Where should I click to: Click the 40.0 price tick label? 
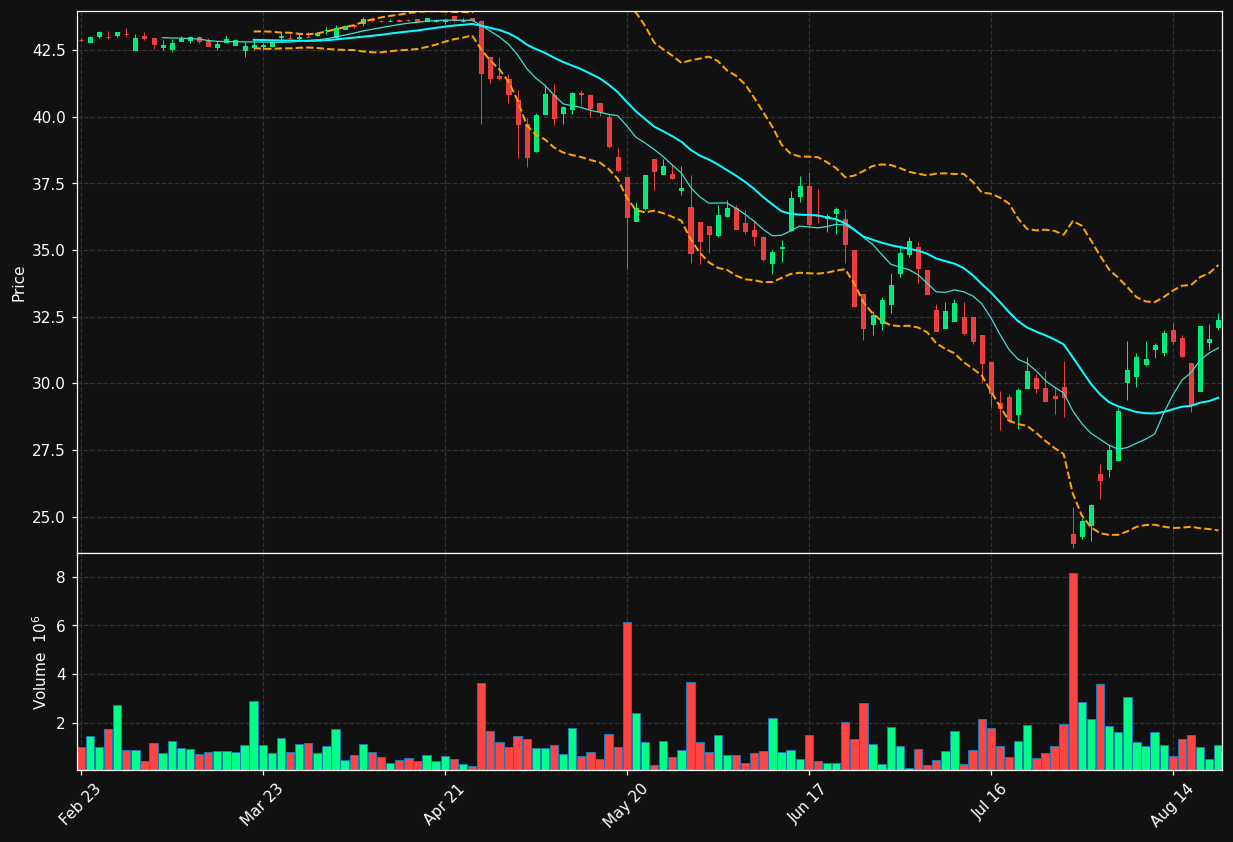49,117
